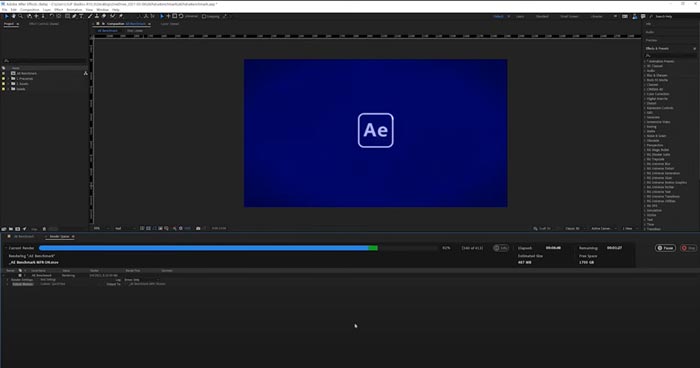Select the Type text tool
The image size is (700, 368).
pos(81,16)
